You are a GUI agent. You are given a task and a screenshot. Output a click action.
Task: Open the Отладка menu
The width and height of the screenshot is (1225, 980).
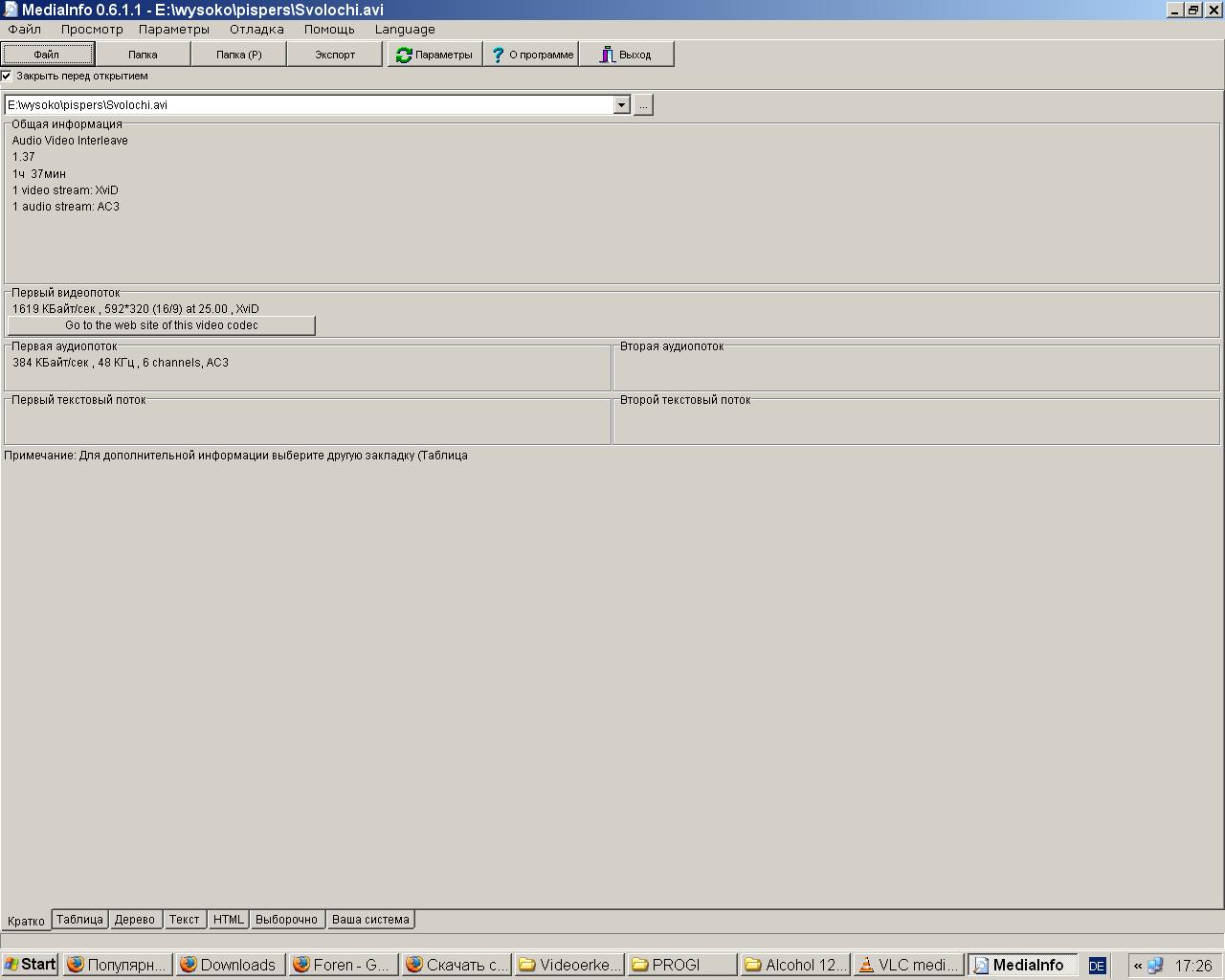pyautogui.click(x=256, y=30)
